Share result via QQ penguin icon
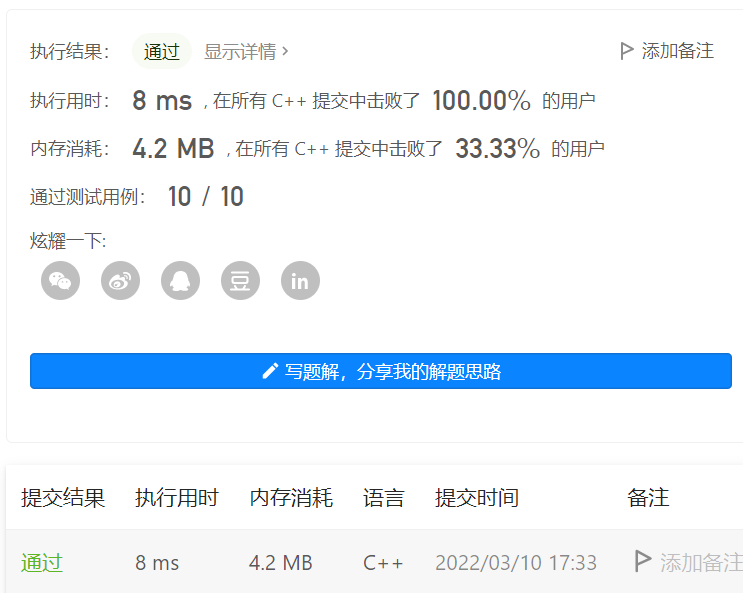The image size is (745, 593). [x=180, y=280]
